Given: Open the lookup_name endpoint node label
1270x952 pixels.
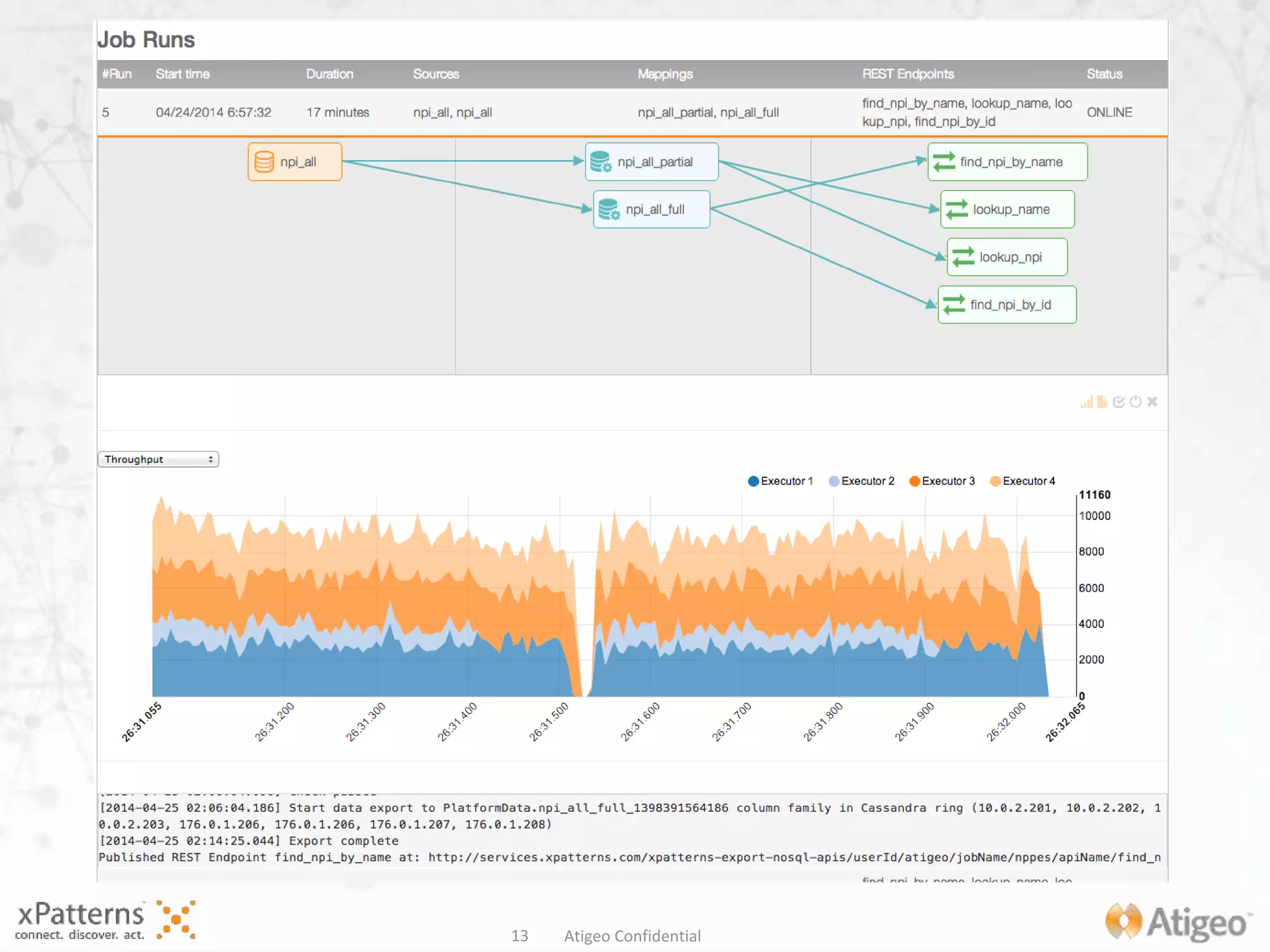Looking at the screenshot, I should (x=1011, y=209).
